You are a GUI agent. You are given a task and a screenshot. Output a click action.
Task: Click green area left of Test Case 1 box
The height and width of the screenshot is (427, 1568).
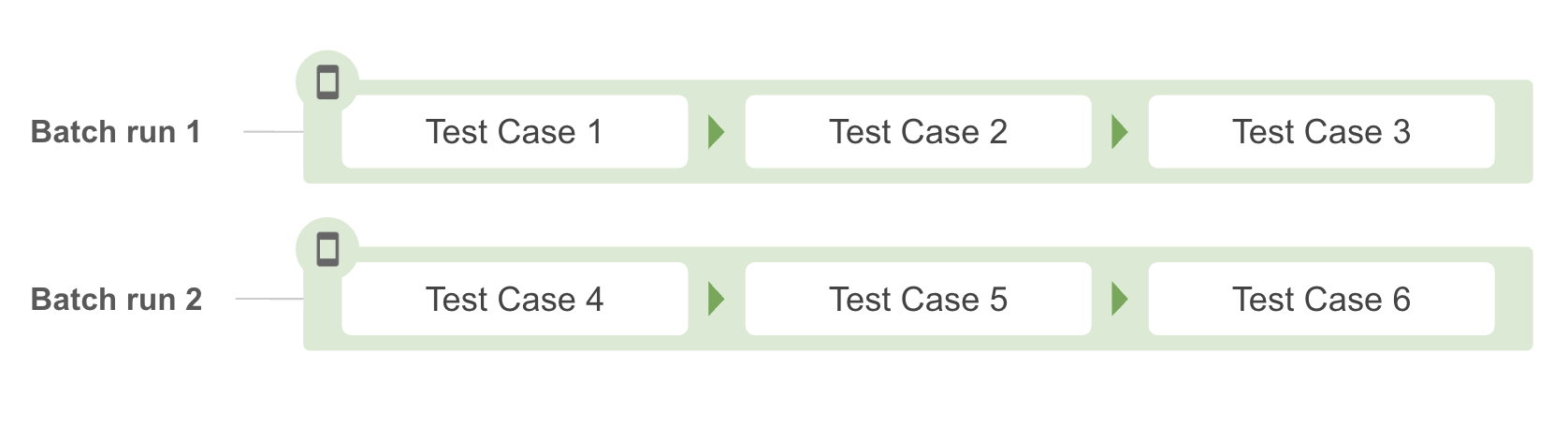coord(322,140)
